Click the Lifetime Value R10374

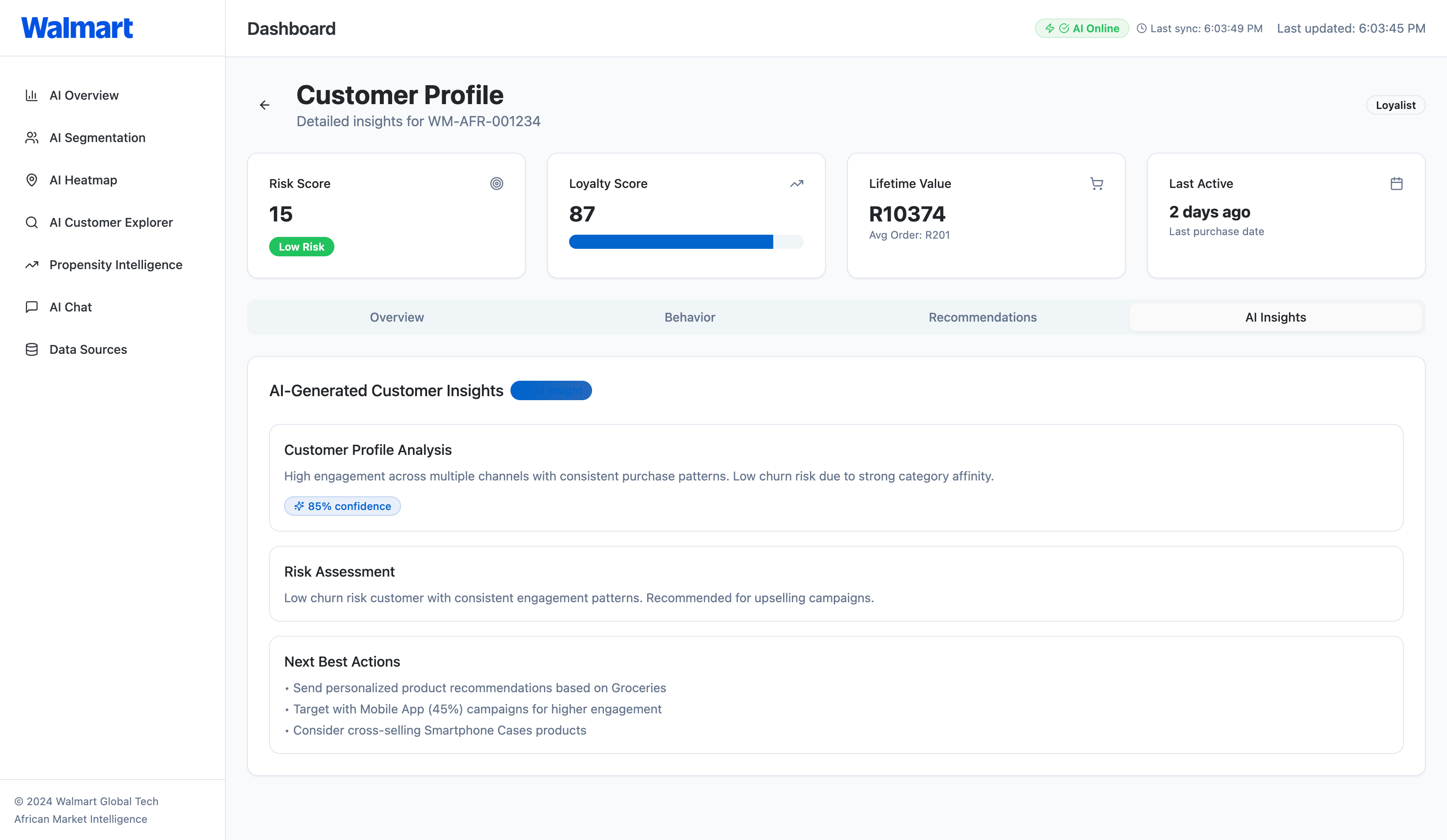907,214
